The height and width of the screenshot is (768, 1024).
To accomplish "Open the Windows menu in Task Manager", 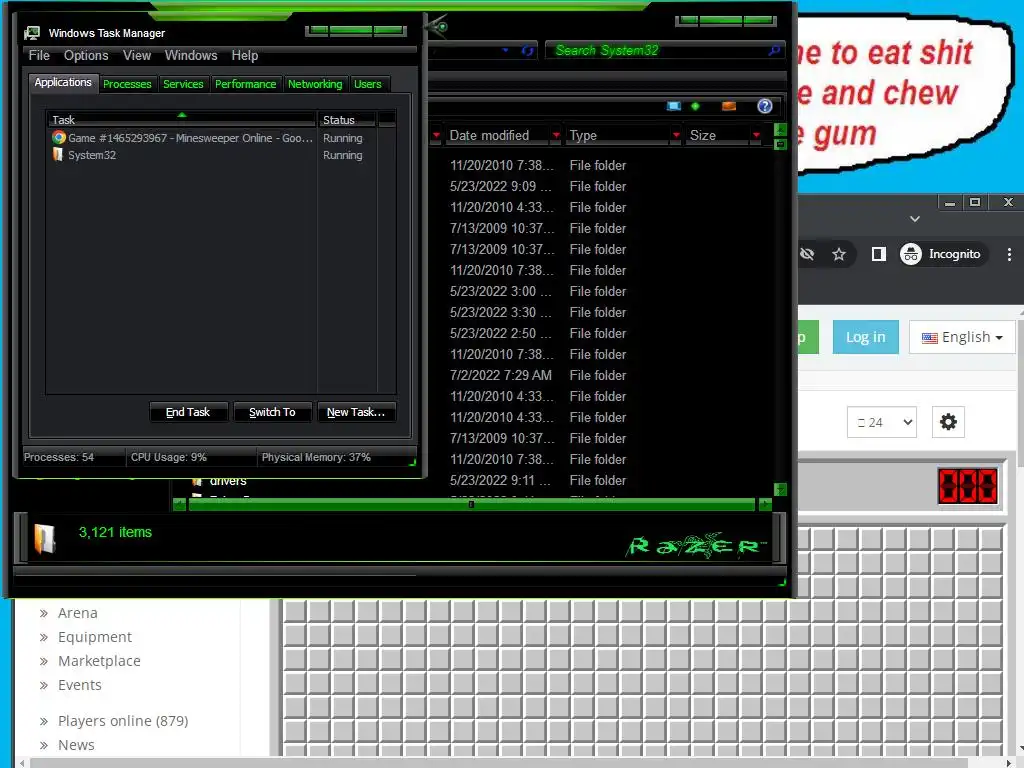I will [191, 56].
